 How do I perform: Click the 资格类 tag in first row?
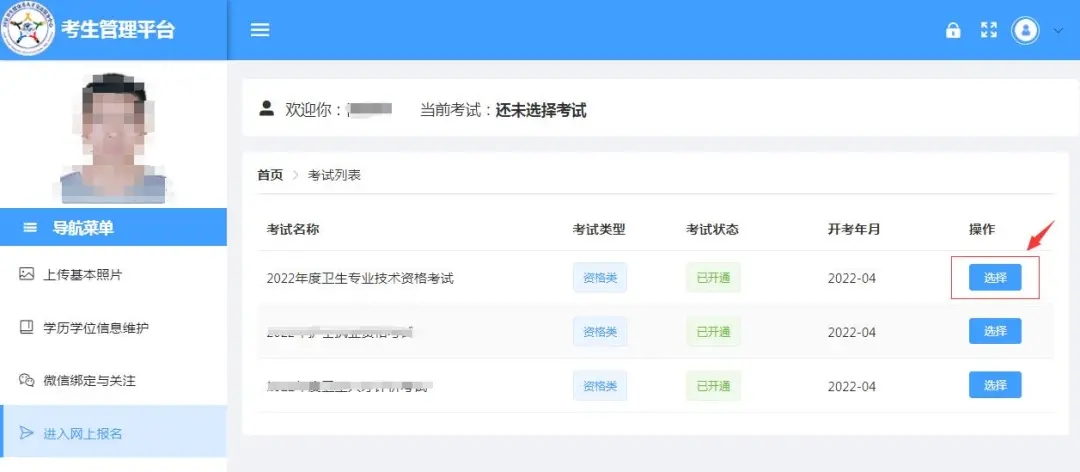(x=600, y=278)
